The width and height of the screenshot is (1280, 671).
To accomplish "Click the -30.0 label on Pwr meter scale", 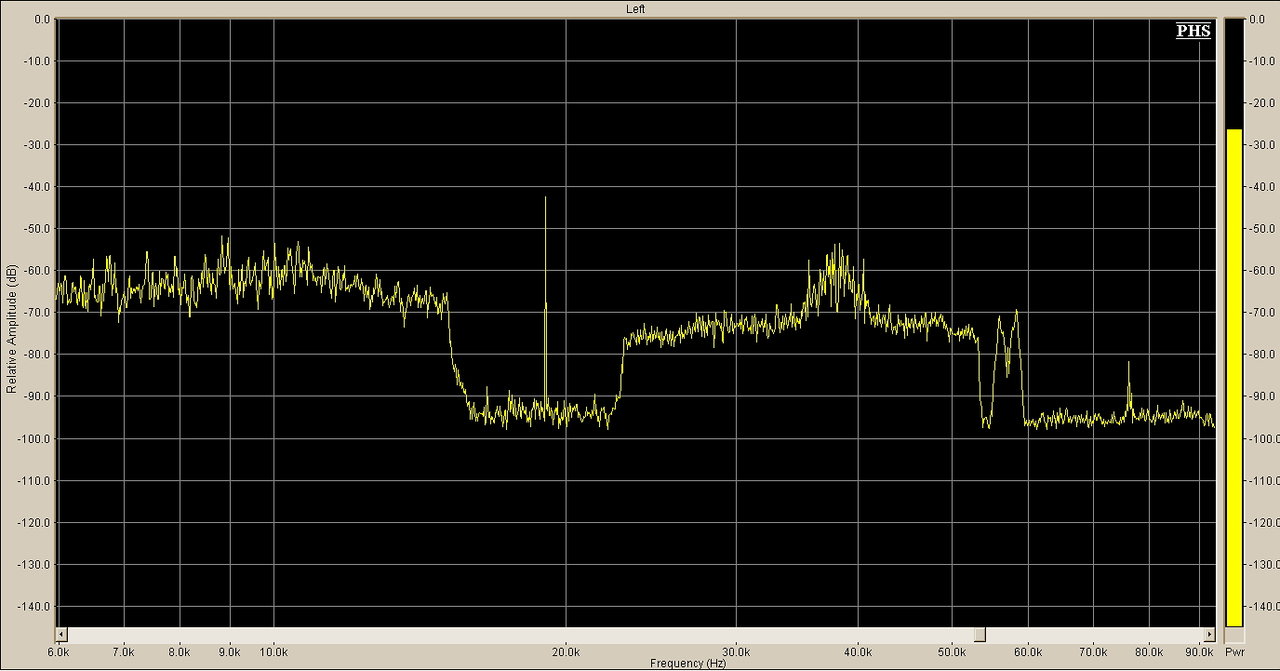I will pos(1262,145).
